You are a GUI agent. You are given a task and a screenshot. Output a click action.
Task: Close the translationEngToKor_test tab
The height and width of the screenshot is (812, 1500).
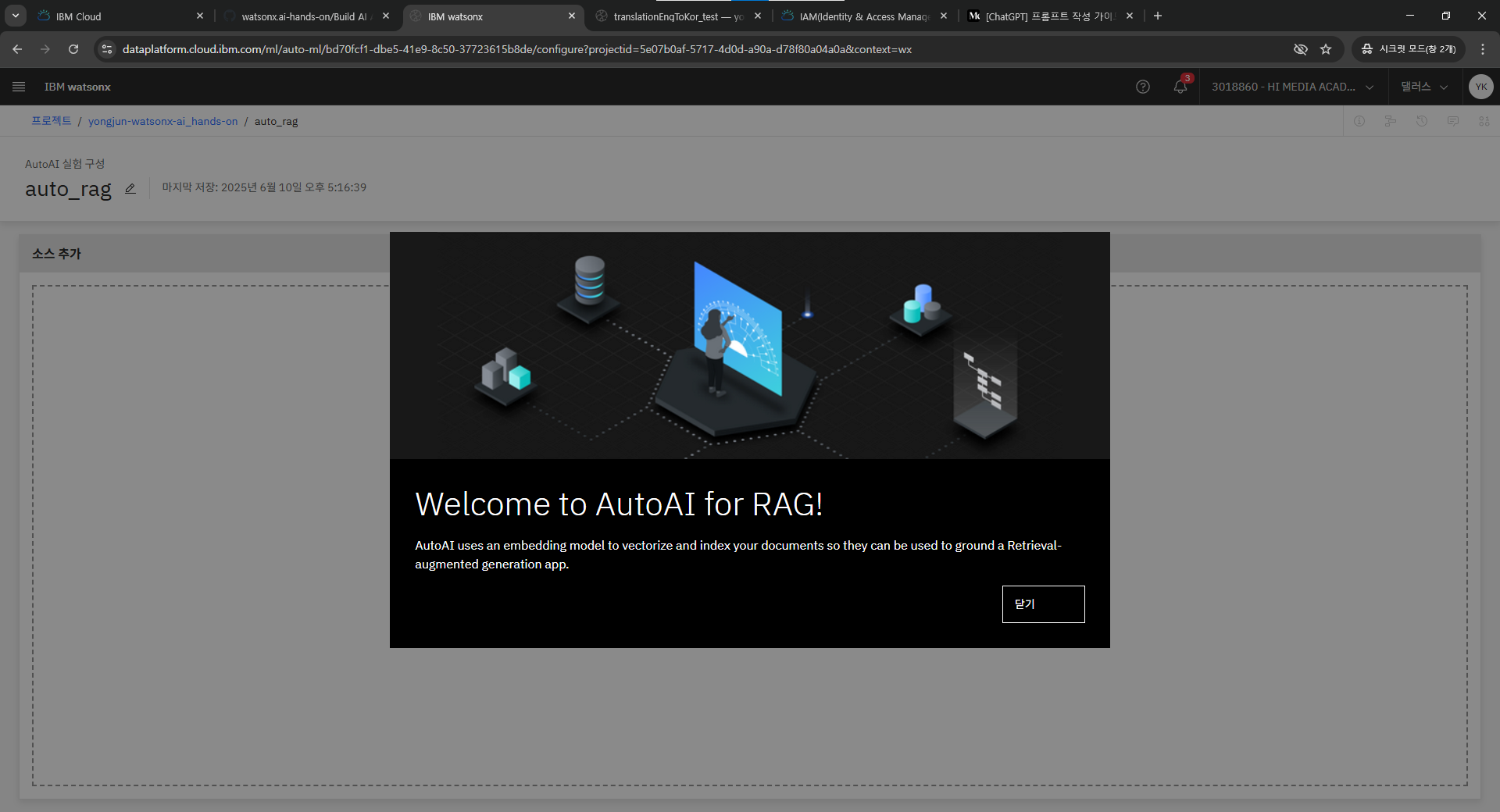click(758, 16)
